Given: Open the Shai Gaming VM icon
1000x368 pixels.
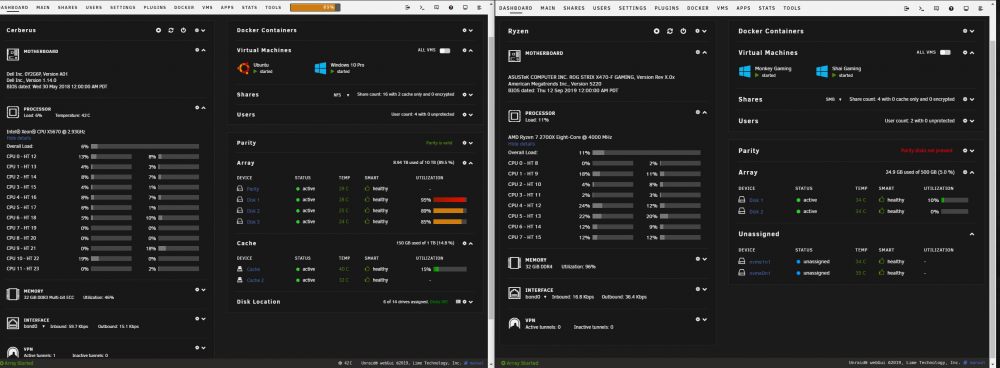Looking at the screenshot, I should tap(821, 71).
